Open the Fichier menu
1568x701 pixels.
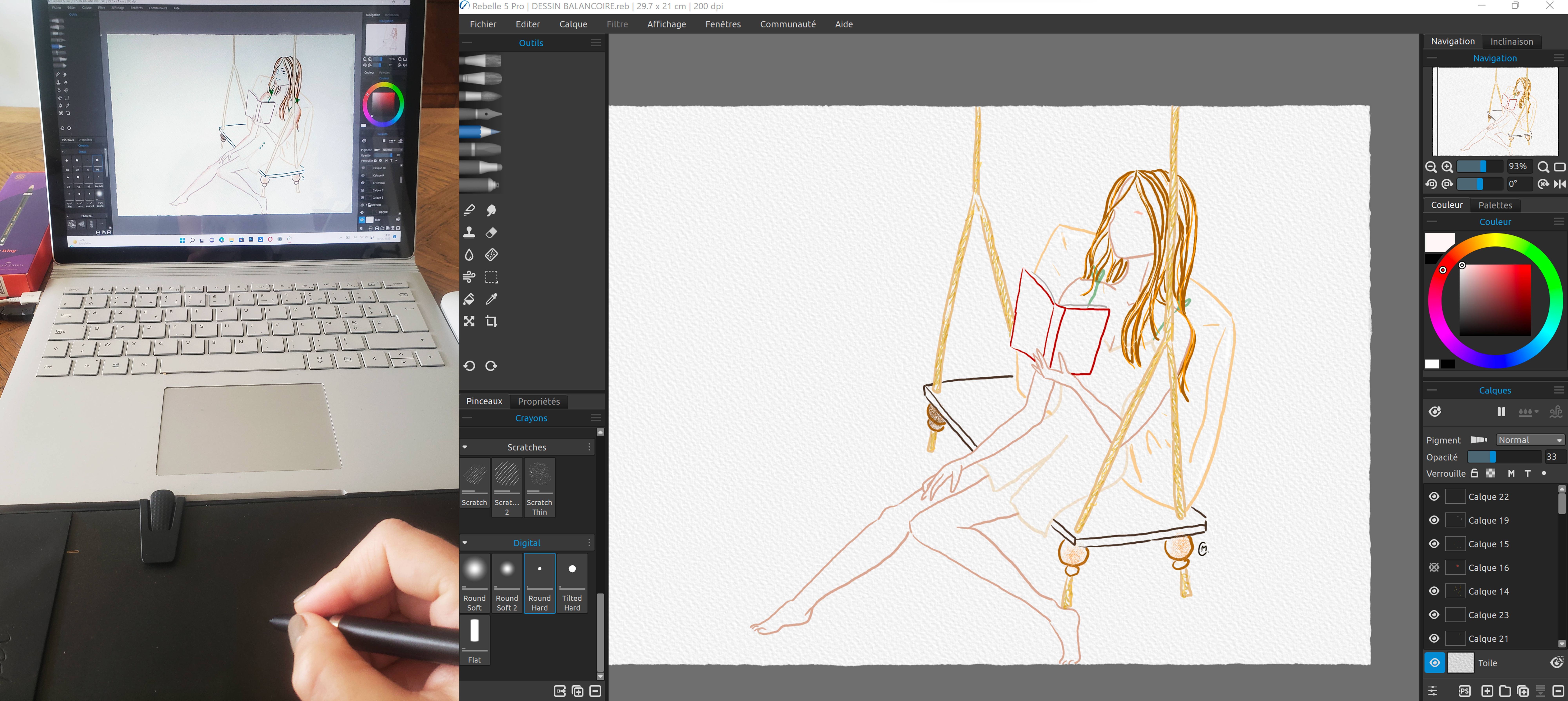pos(483,24)
